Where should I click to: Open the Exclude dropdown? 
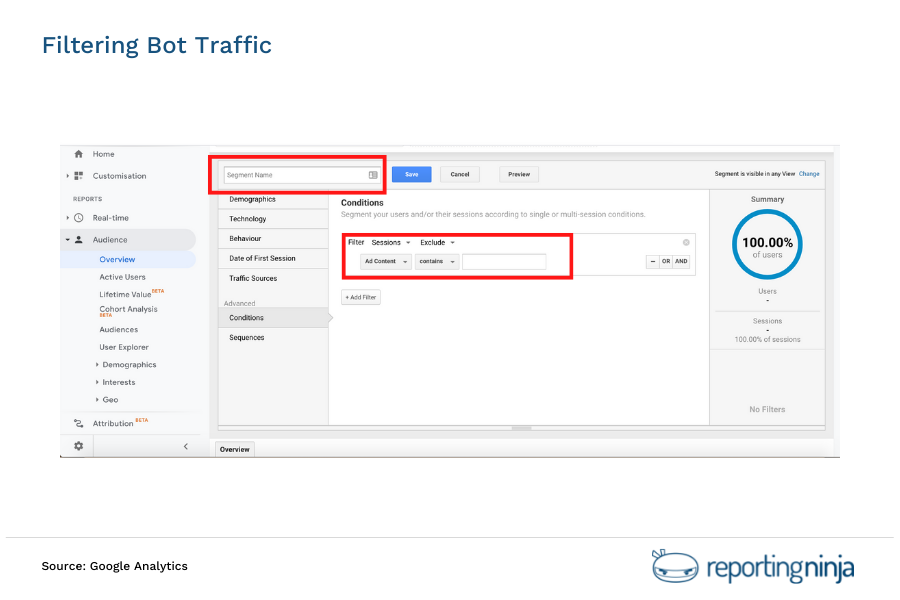pyautogui.click(x=437, y=242)
